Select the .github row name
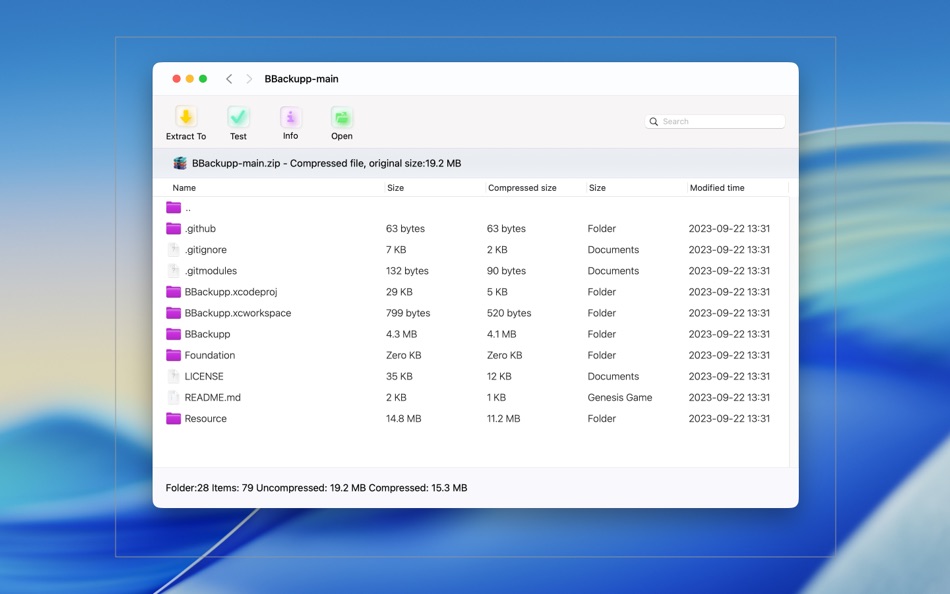The width and height of the screenshot is (950, 594). coord(201,229)
